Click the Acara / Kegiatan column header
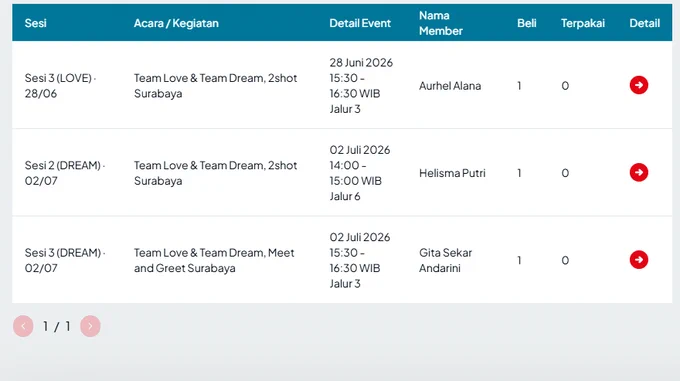Image resolution: width=680 pixels, height=381 pixels. [x=176, y=23]
